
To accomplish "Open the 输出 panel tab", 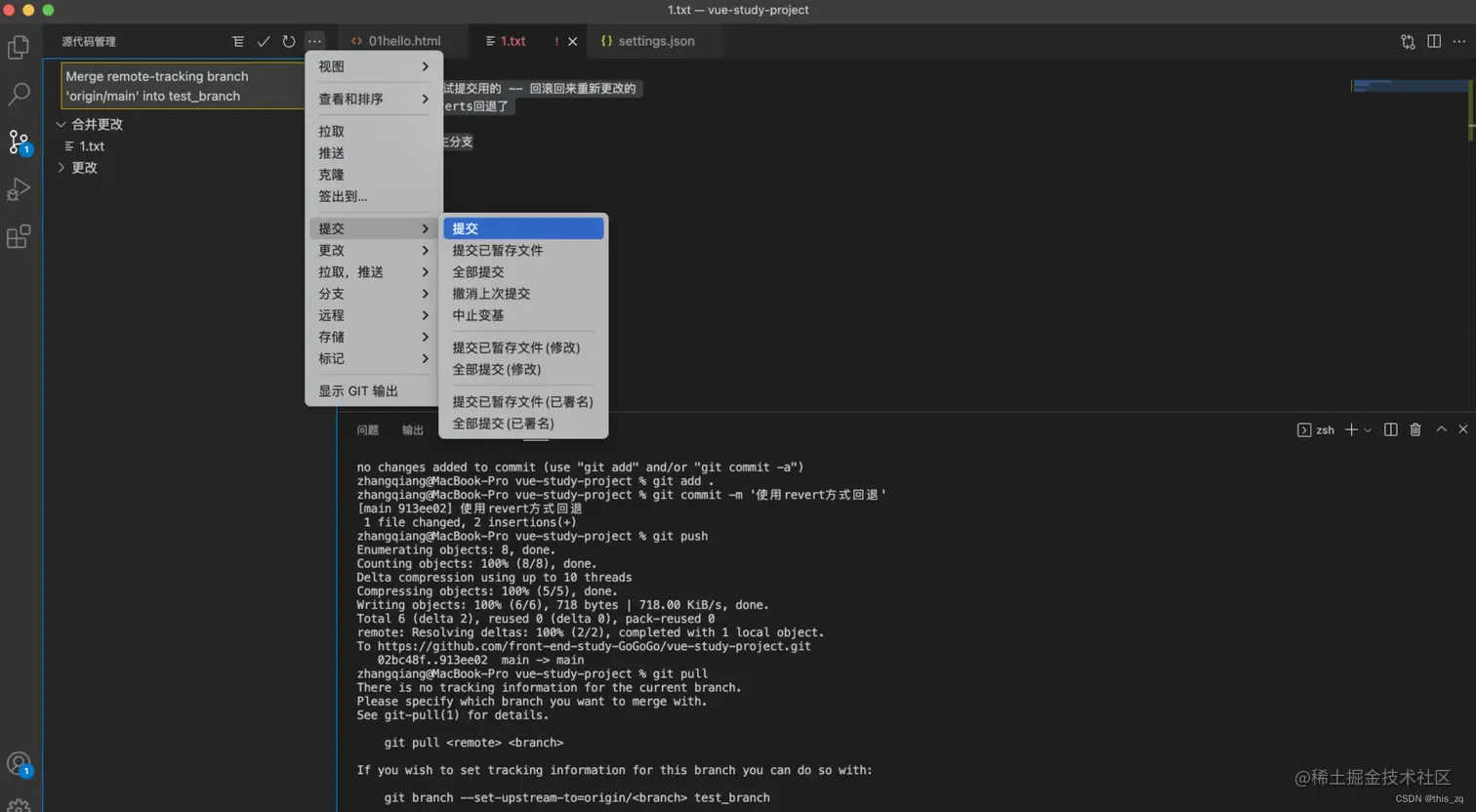I will pos(413,430).
